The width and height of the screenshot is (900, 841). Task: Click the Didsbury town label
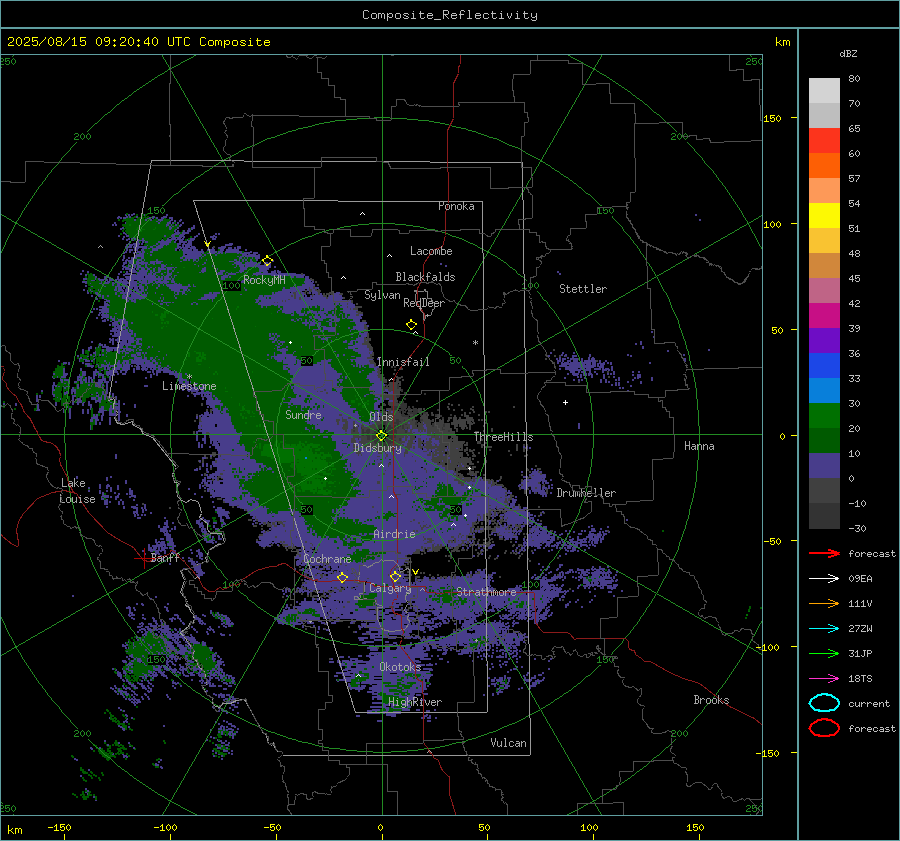tap(377, 448)
